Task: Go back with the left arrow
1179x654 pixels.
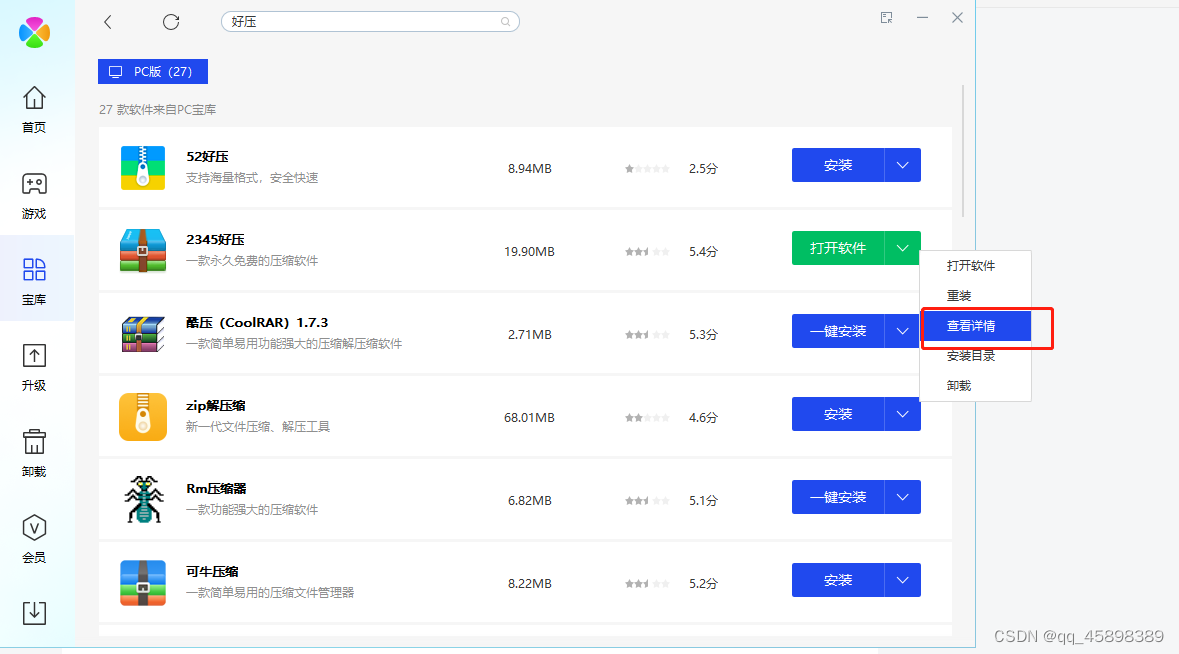Action: 108,22
